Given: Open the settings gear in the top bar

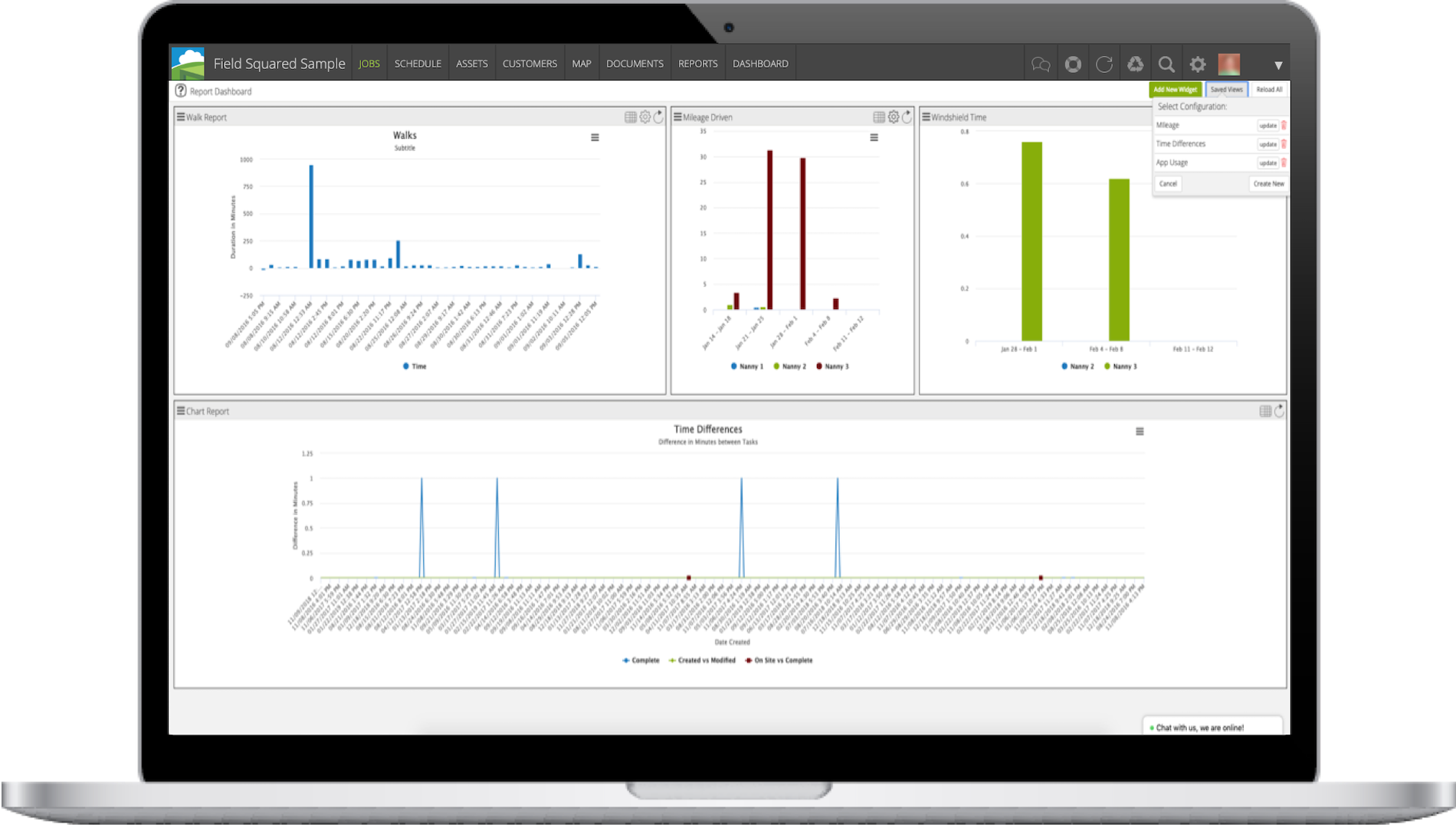Looking at the screenshot, I should (x=1196, y=64).
